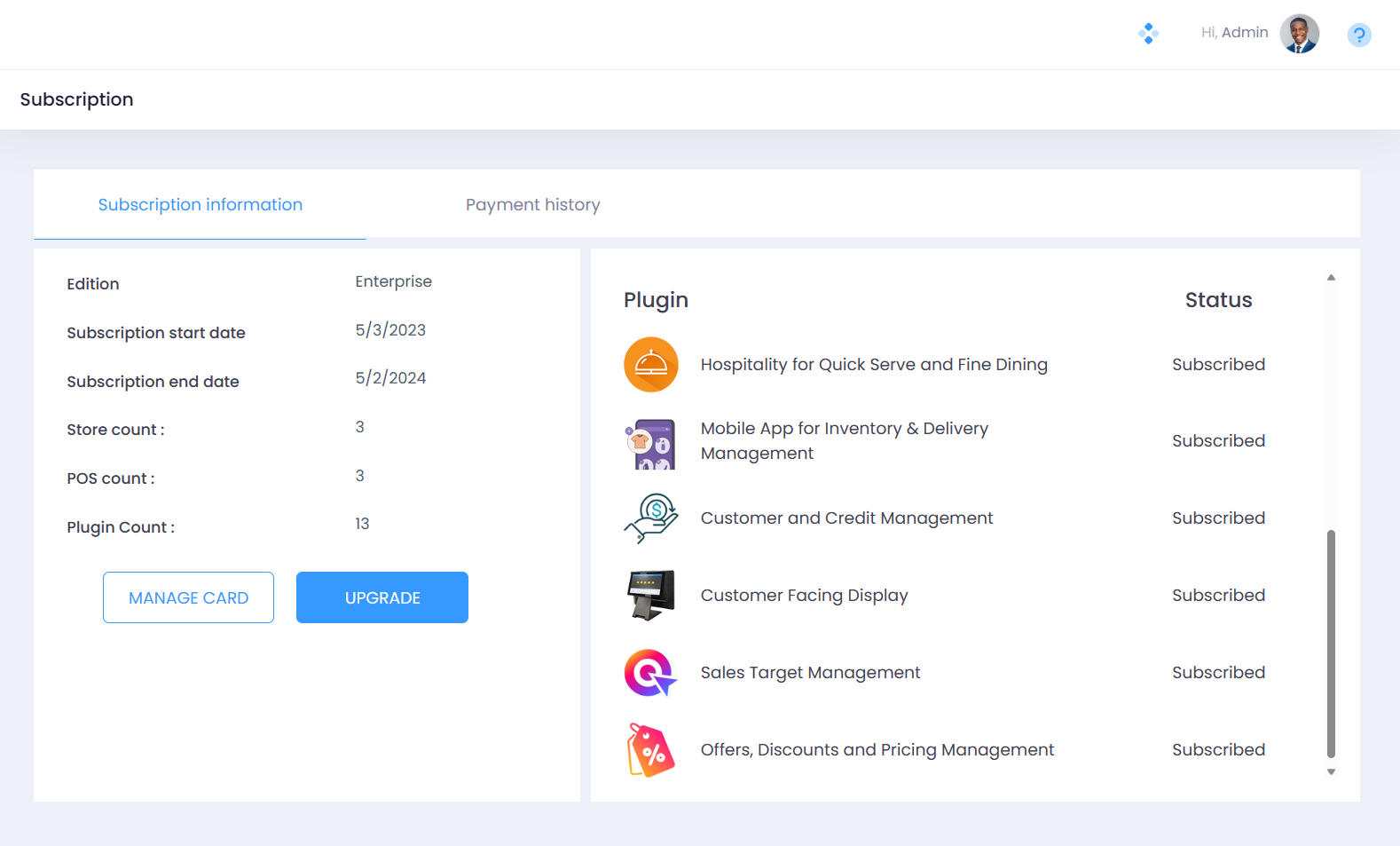
Task: Click the plugin list scroll up arrow
Action: point(1331,278)
